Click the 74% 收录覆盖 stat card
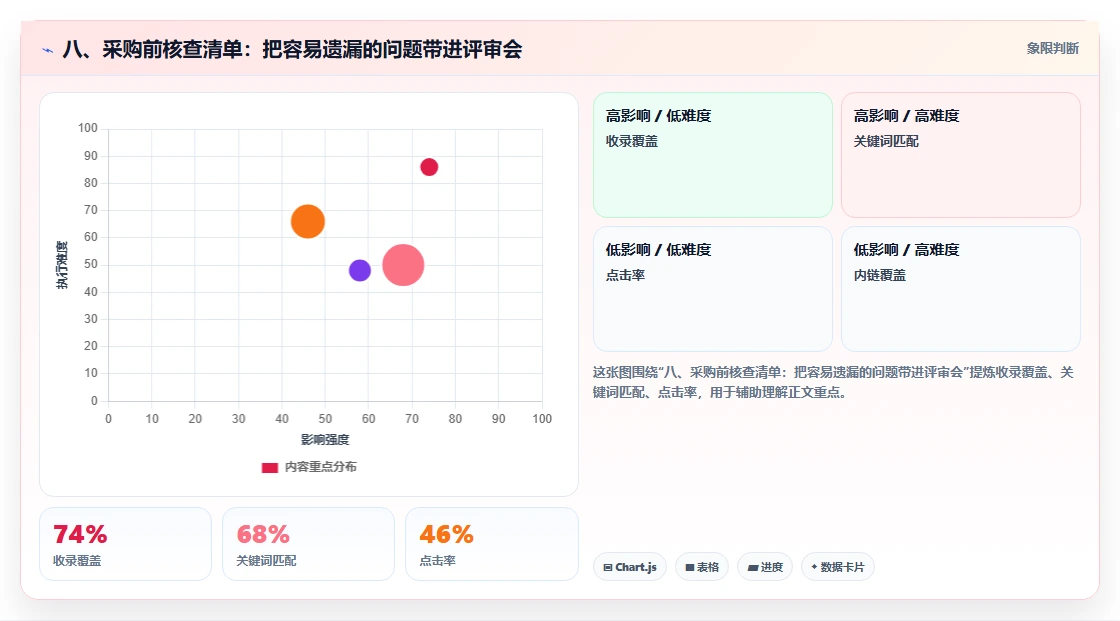Image resolution: width=1120 pixels, height=621 pixels. [x=126, y=544]
